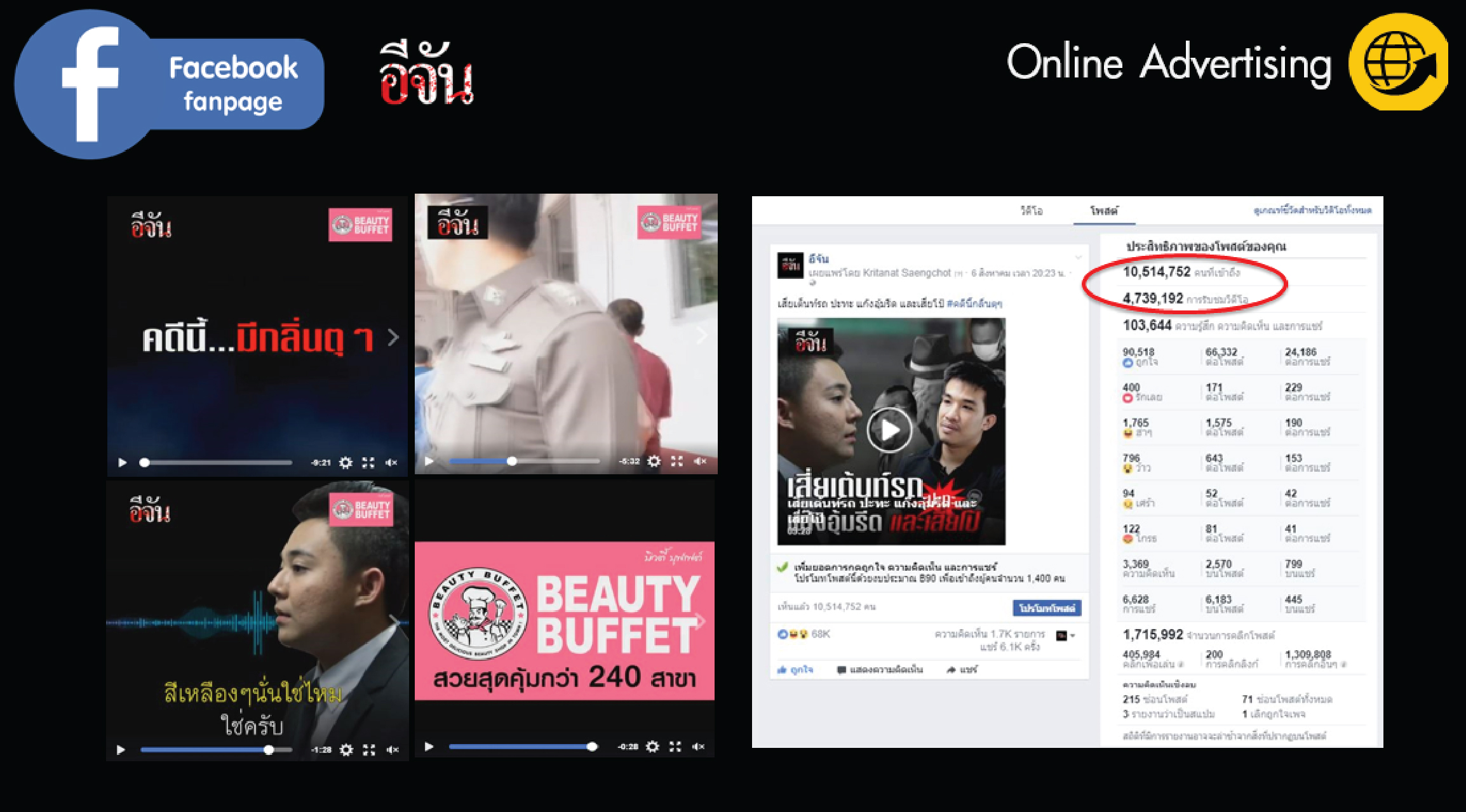This screenshot has height=812, width=1466.
Task: Click the อีจัน page avatar in the post
Action: [791, 265]
